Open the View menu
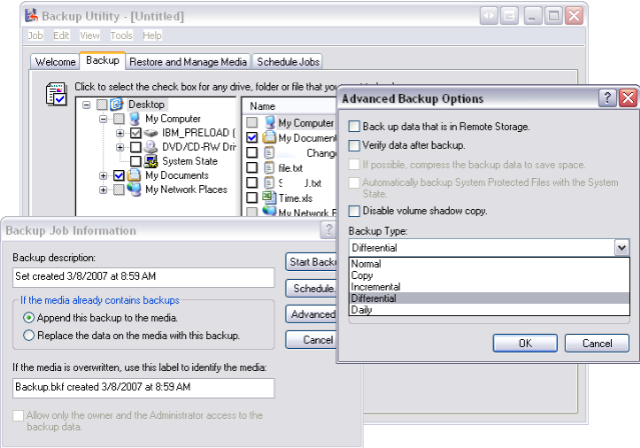The image size is (640, 448). [89, 35]
